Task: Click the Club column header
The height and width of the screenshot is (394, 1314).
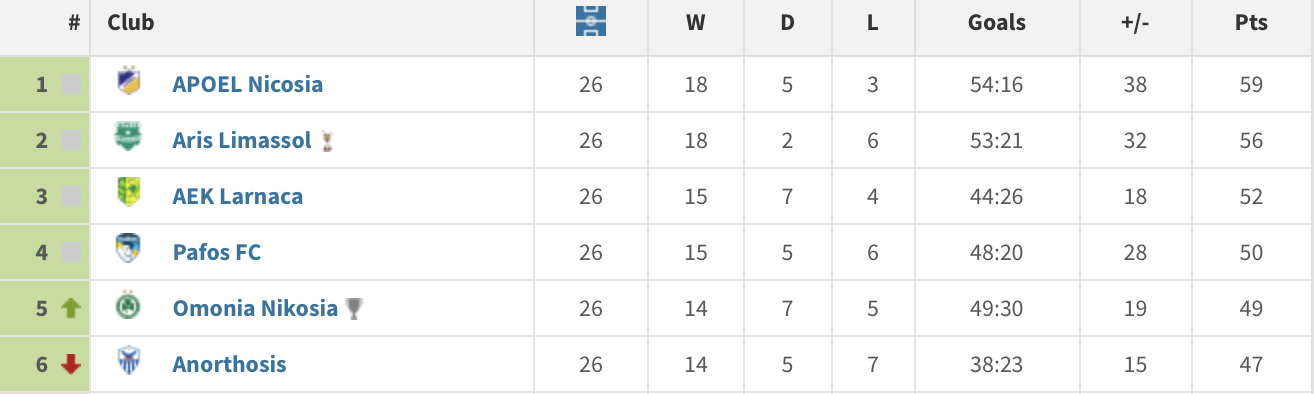Action: tap(131, 22)
